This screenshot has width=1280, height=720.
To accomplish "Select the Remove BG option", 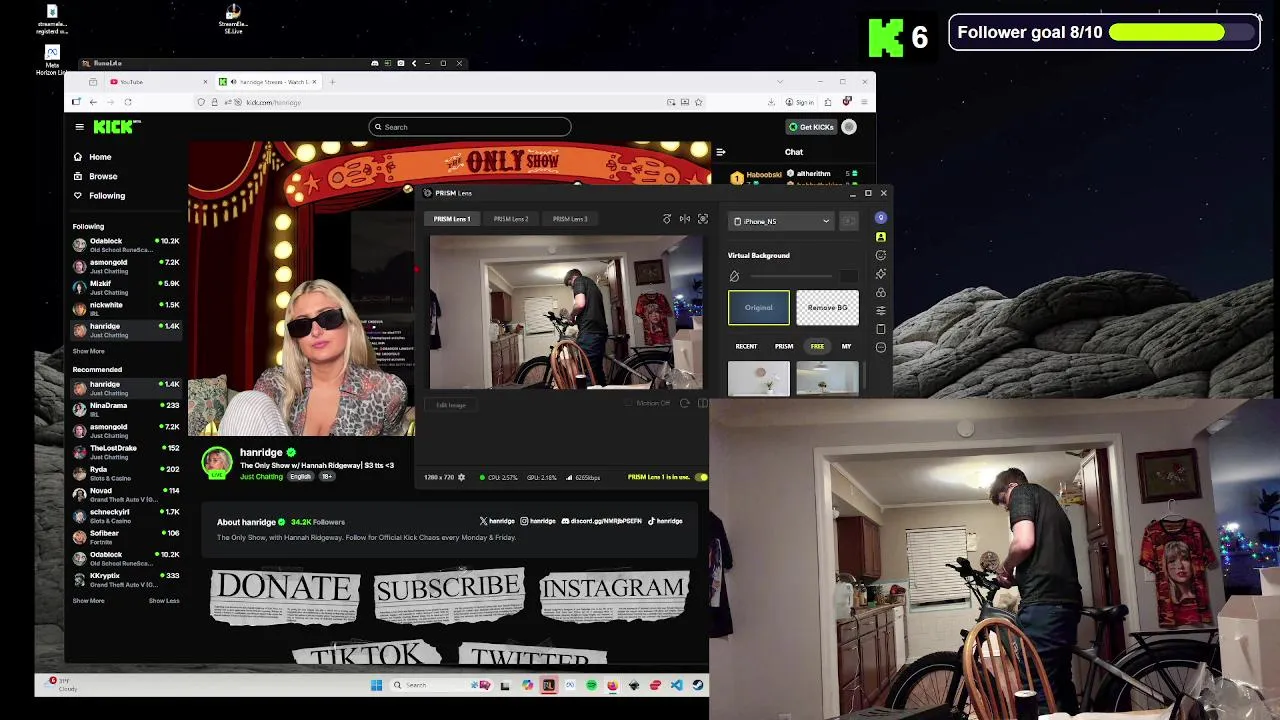I will 828,308.
